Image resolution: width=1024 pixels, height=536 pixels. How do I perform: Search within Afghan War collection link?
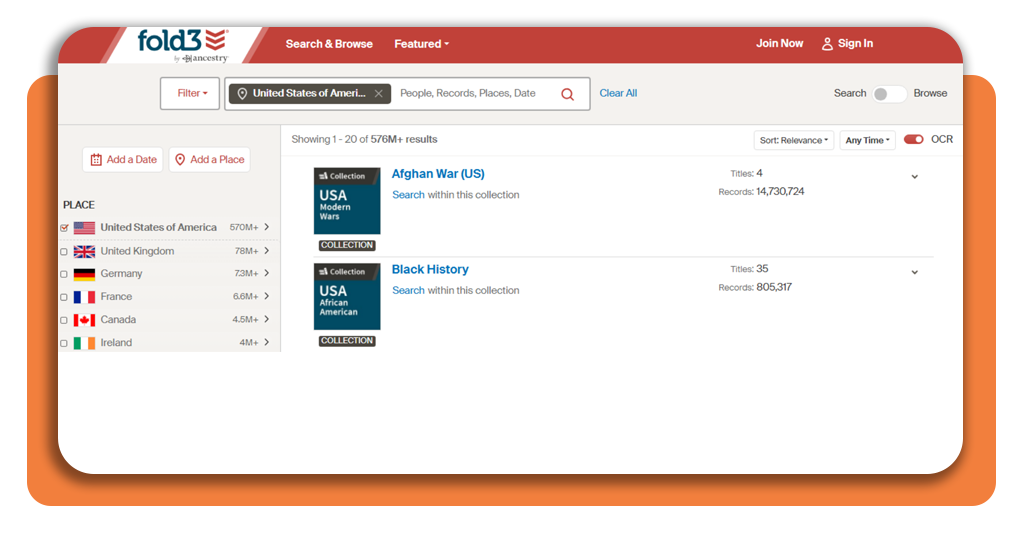[x=408, y=195]
